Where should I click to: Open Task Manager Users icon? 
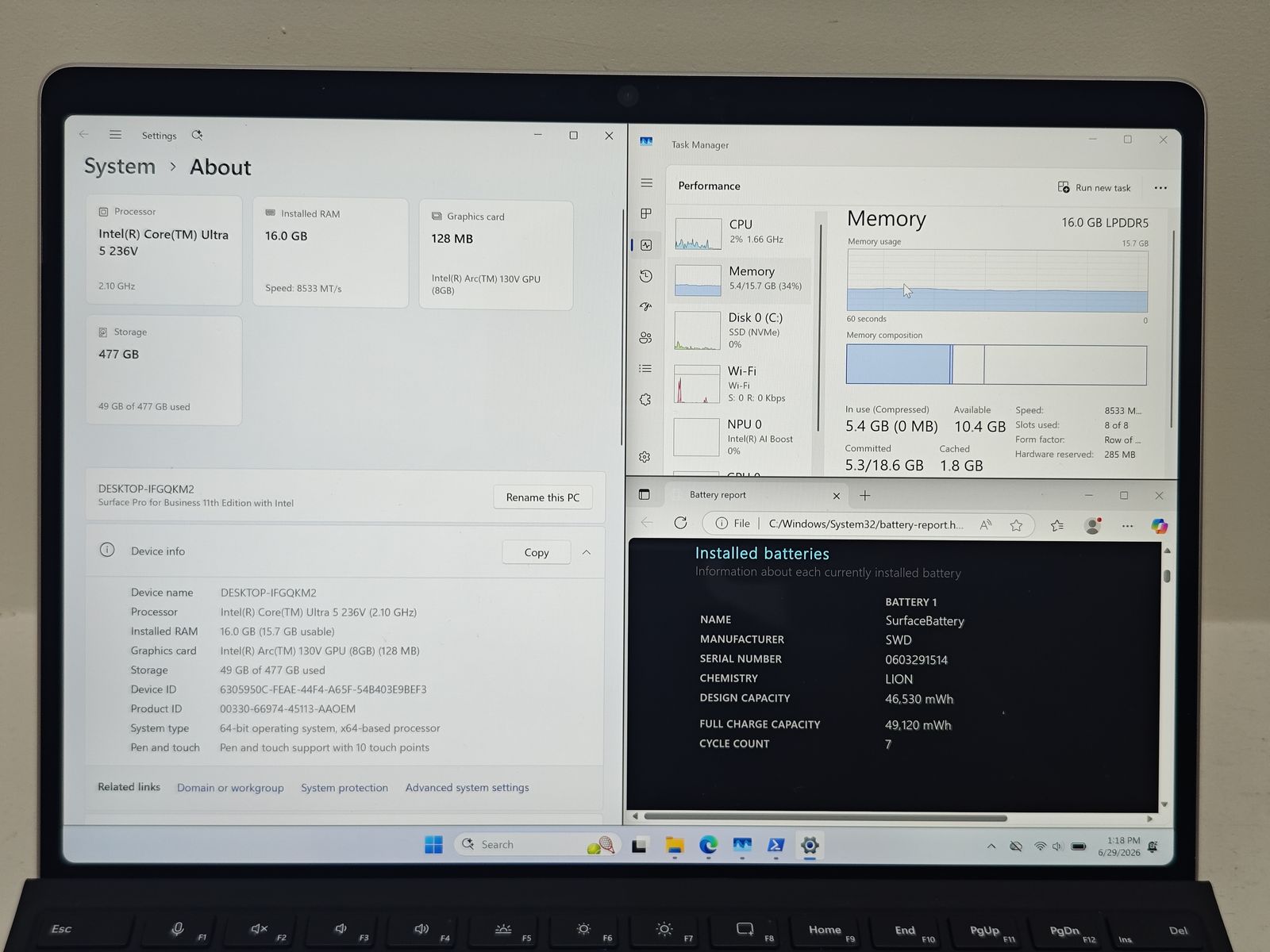click(x=645, y=338)
